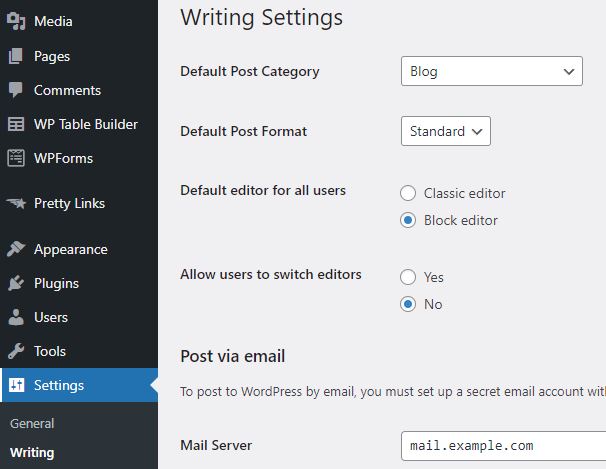
Task: Select the Block editor radio button
Action: click(x=408, y=220)
